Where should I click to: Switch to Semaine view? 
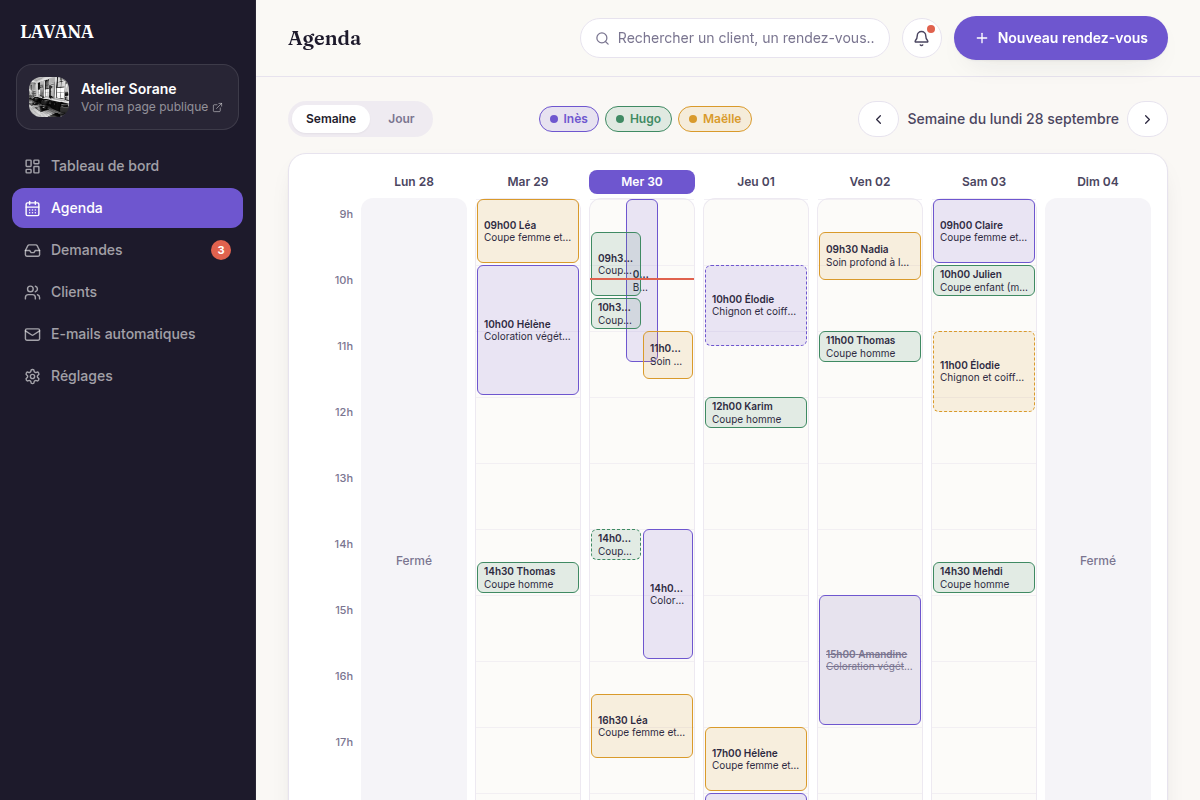click(331, 118)
